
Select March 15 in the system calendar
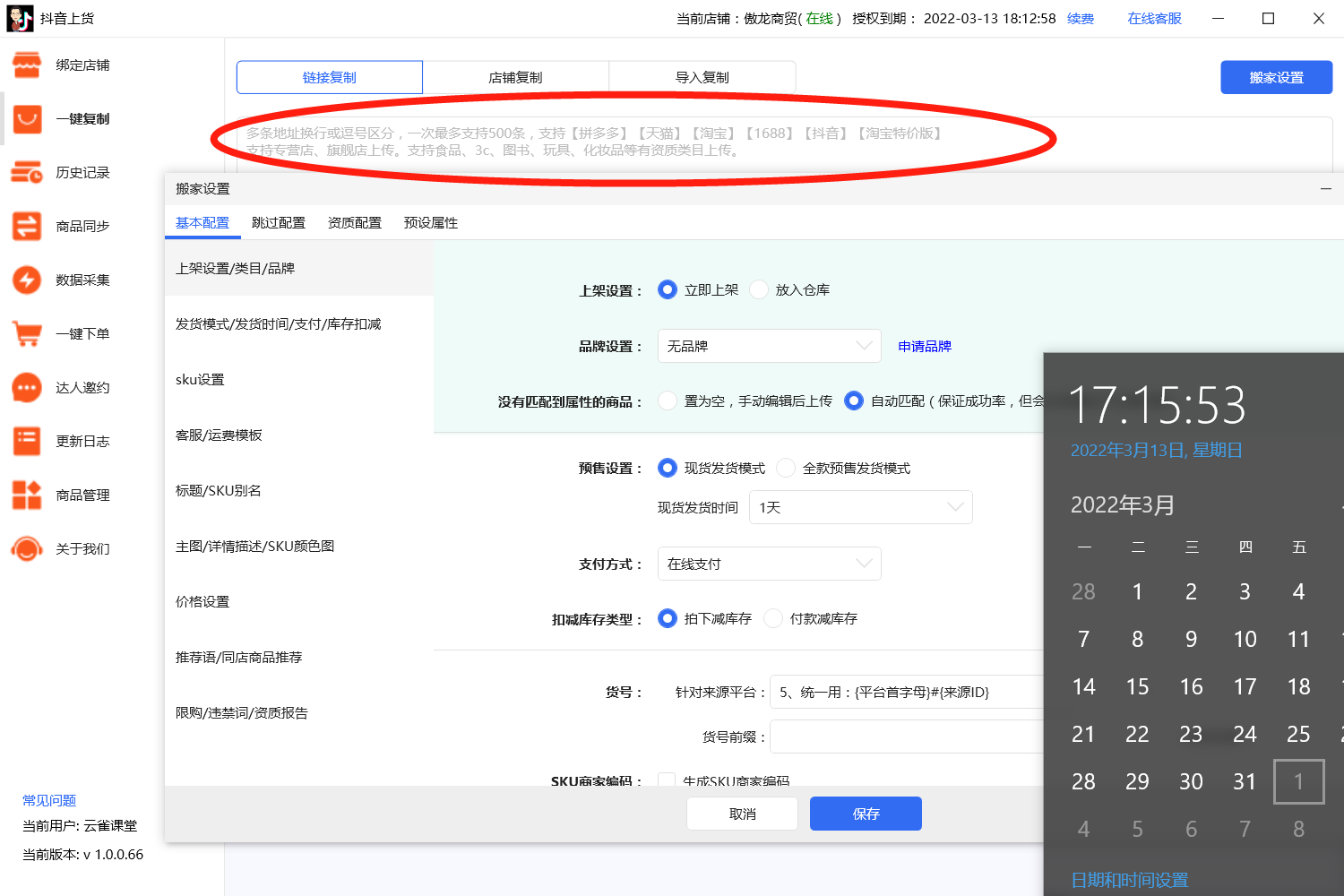tap(1137, 687)
